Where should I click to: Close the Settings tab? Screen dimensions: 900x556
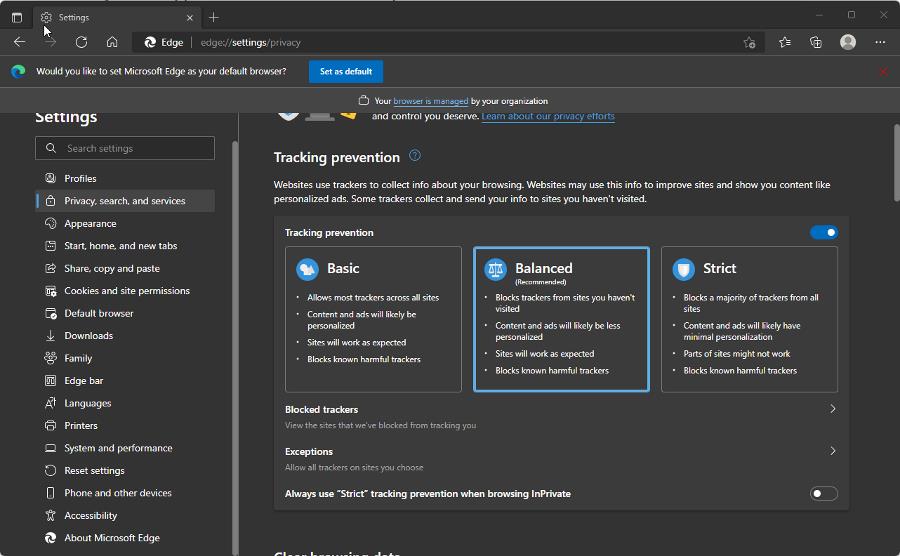(189, 18)
